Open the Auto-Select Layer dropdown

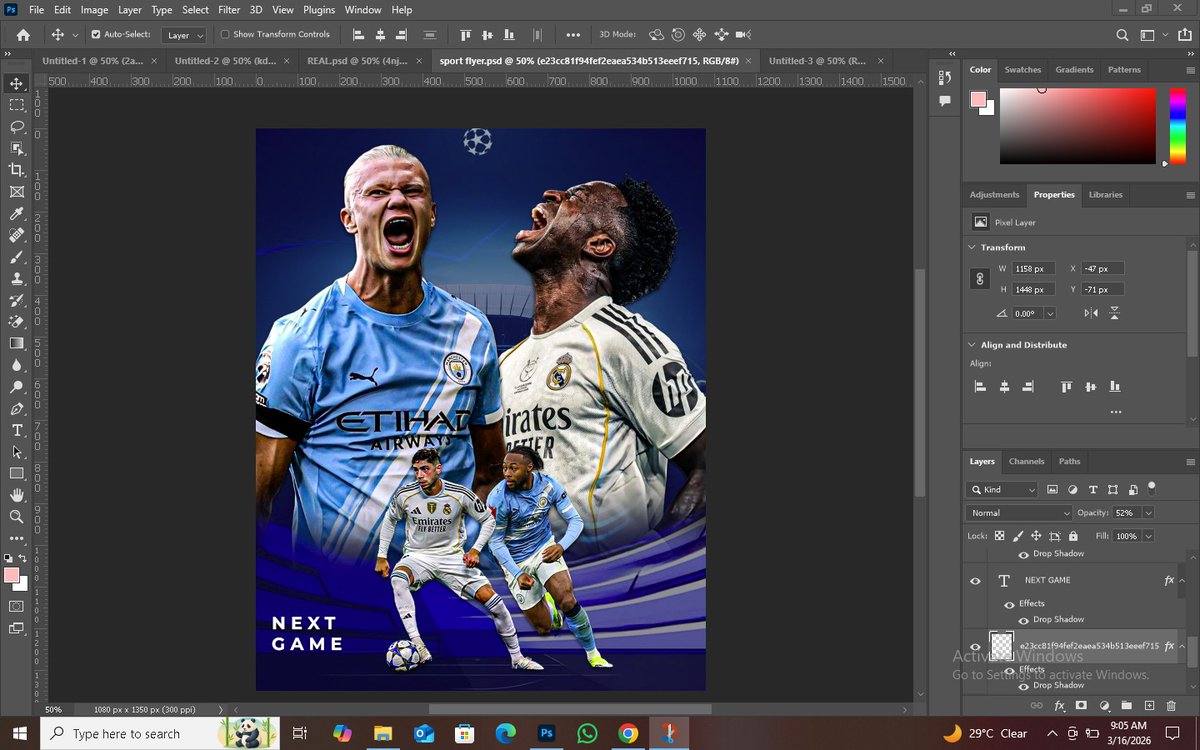(x=185, y=34)
